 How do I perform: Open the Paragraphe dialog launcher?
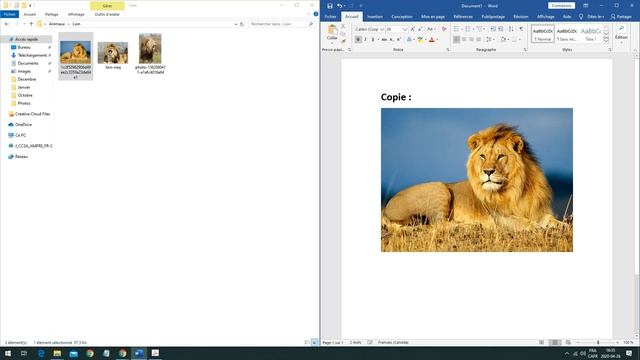525,50
